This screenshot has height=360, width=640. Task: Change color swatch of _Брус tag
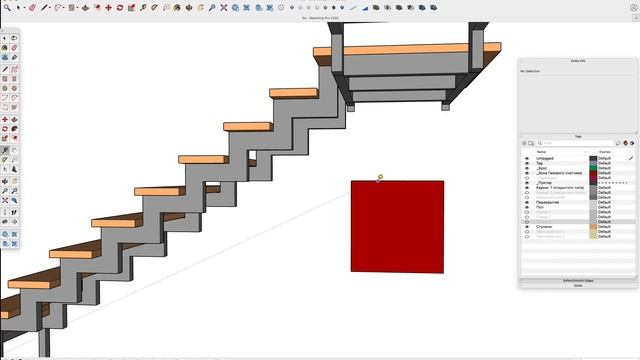tap(593, 168)
